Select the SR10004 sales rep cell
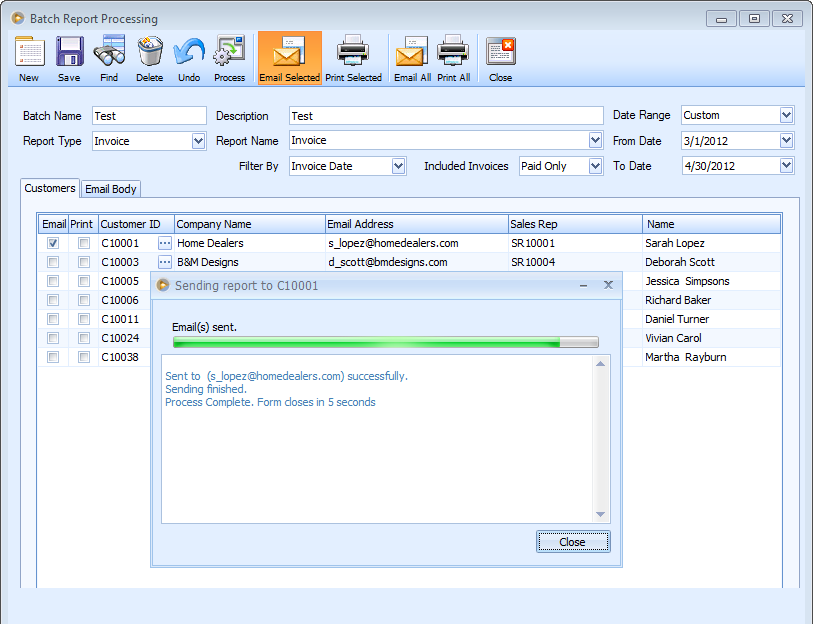Screen dimensions: 813x624 575,262
